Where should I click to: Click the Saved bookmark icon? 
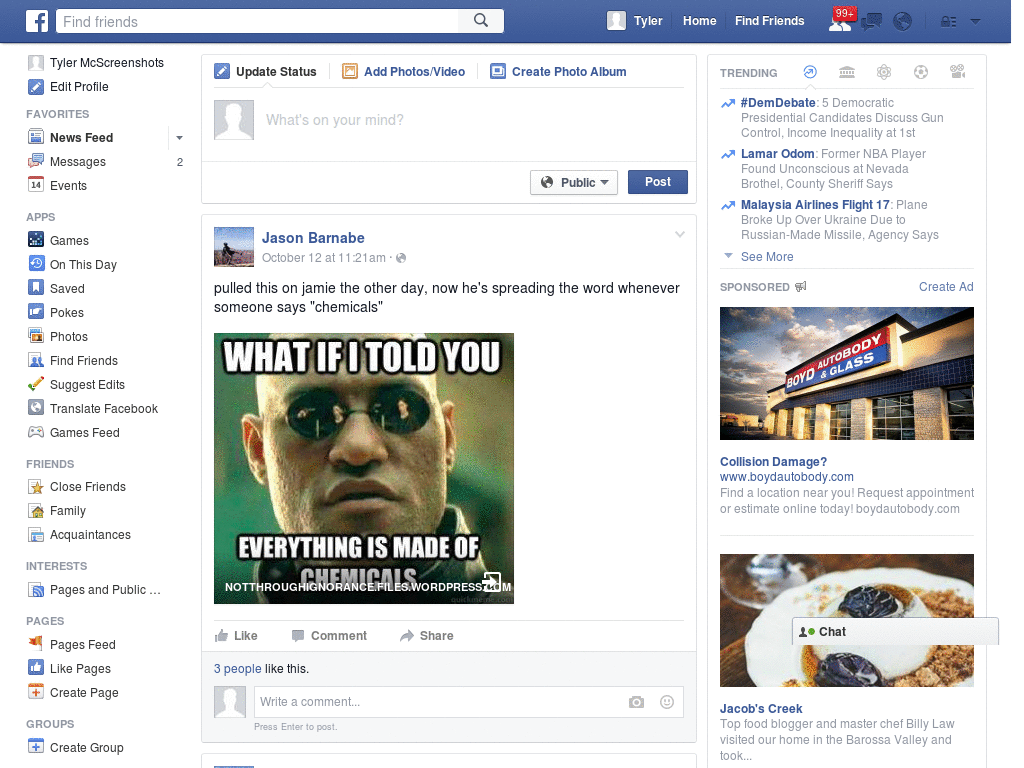[x=36, y=288]
